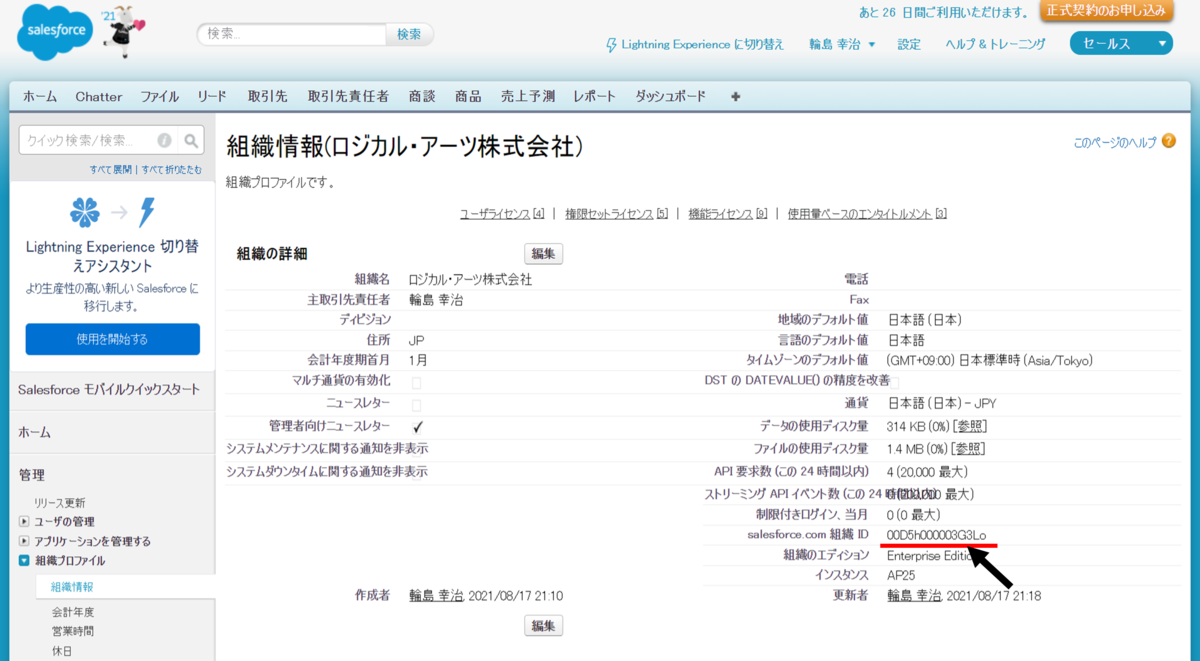The height and width of the screenshot is (661, 1200).
Task: Open the セールス app switcher dropdown
Action: [1120, 43]
